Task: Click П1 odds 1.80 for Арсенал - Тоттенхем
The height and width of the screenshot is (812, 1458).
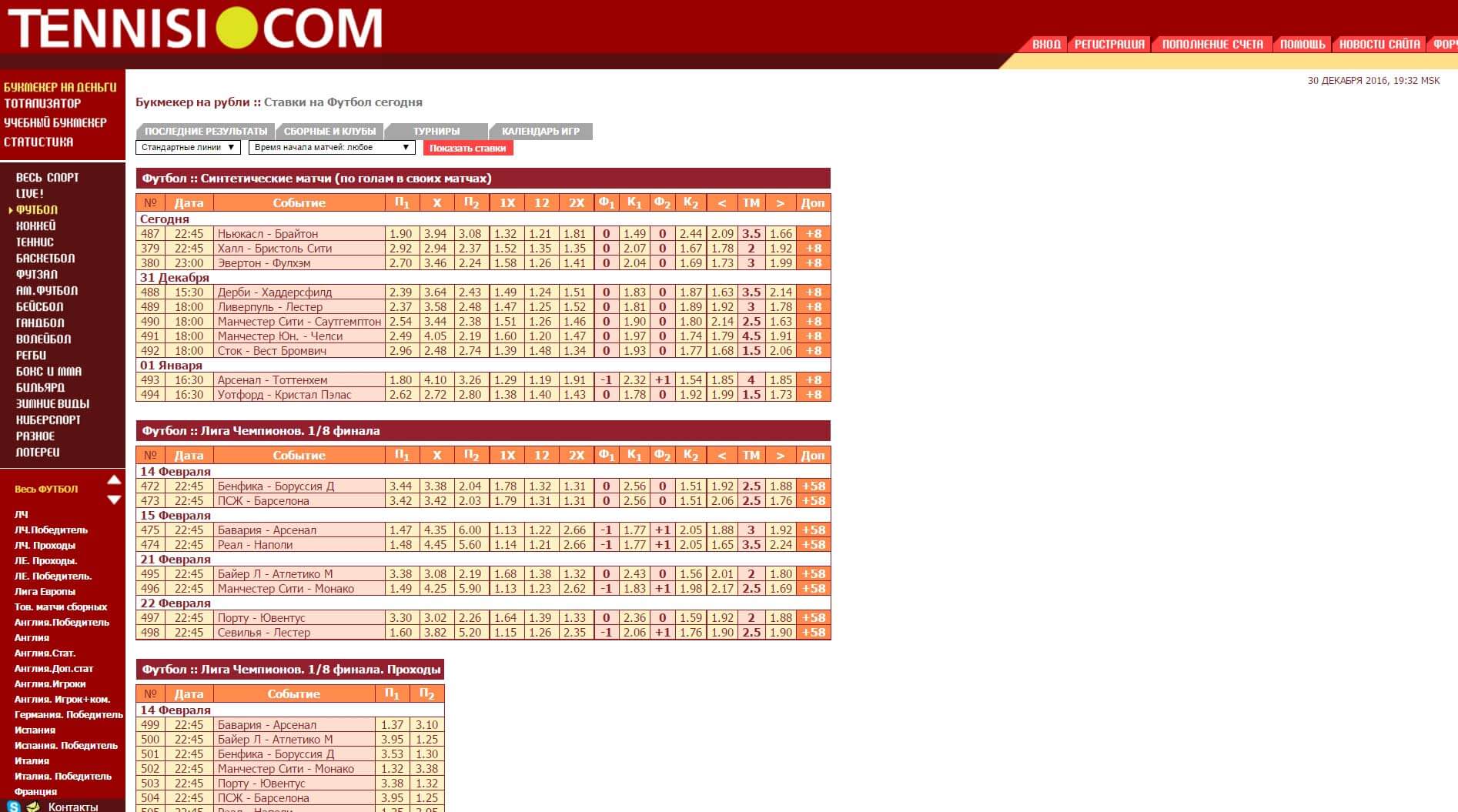Action: click(x=401, y=379)
